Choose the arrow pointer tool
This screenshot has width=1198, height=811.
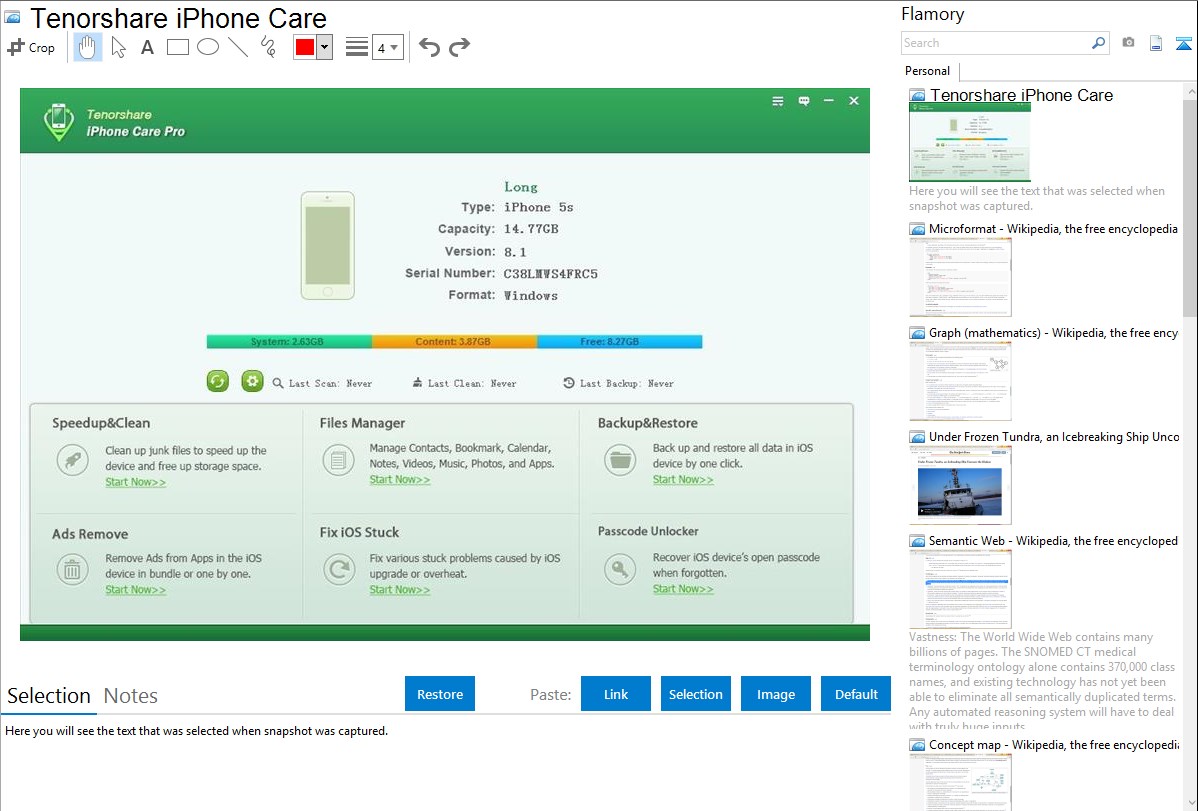pyautogui.click(x=118, y=47)
